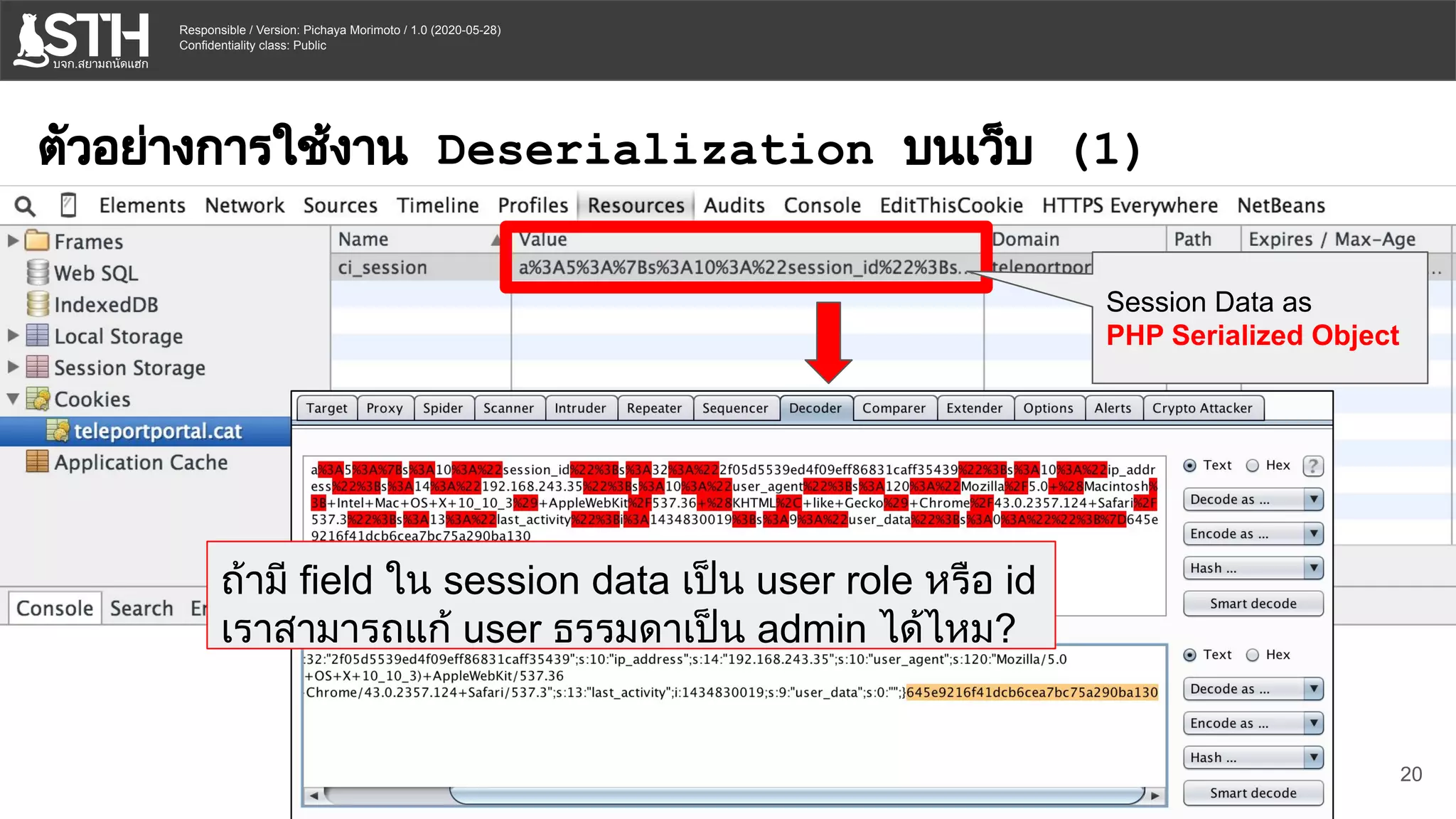The height and width of the screenshot is (819, 1456).
Task: Switch to the Elements tab
Action: click(x=142, y=205)
